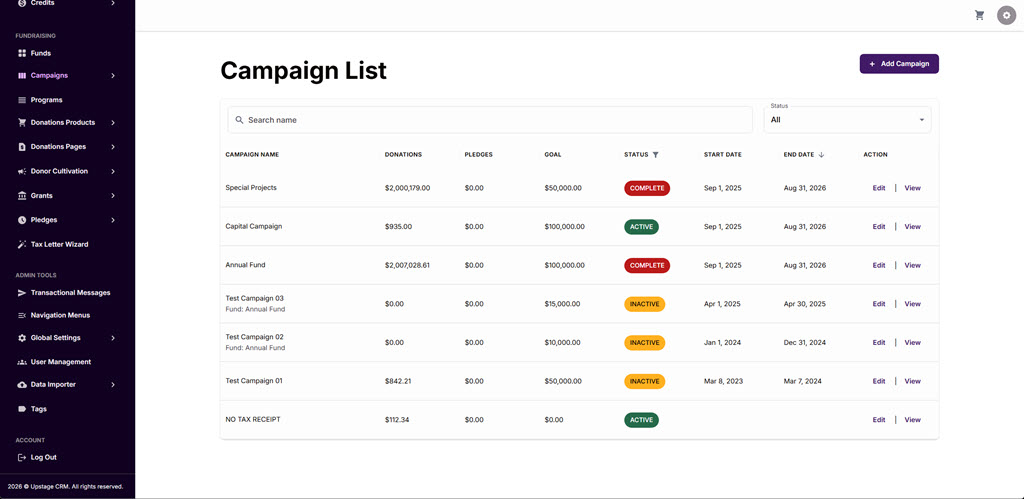Image resolution: width=1024 pixels, height=499 pixels.
Task: Click the Search name input field
Action: [x=490, y=120]
